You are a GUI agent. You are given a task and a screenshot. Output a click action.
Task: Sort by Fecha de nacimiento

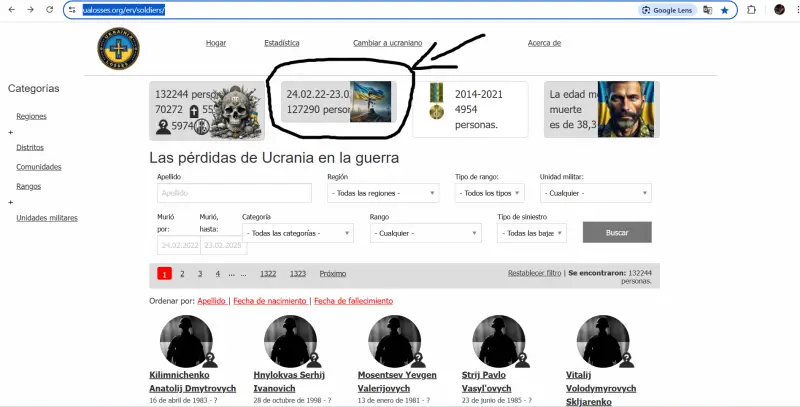[270, 301]
